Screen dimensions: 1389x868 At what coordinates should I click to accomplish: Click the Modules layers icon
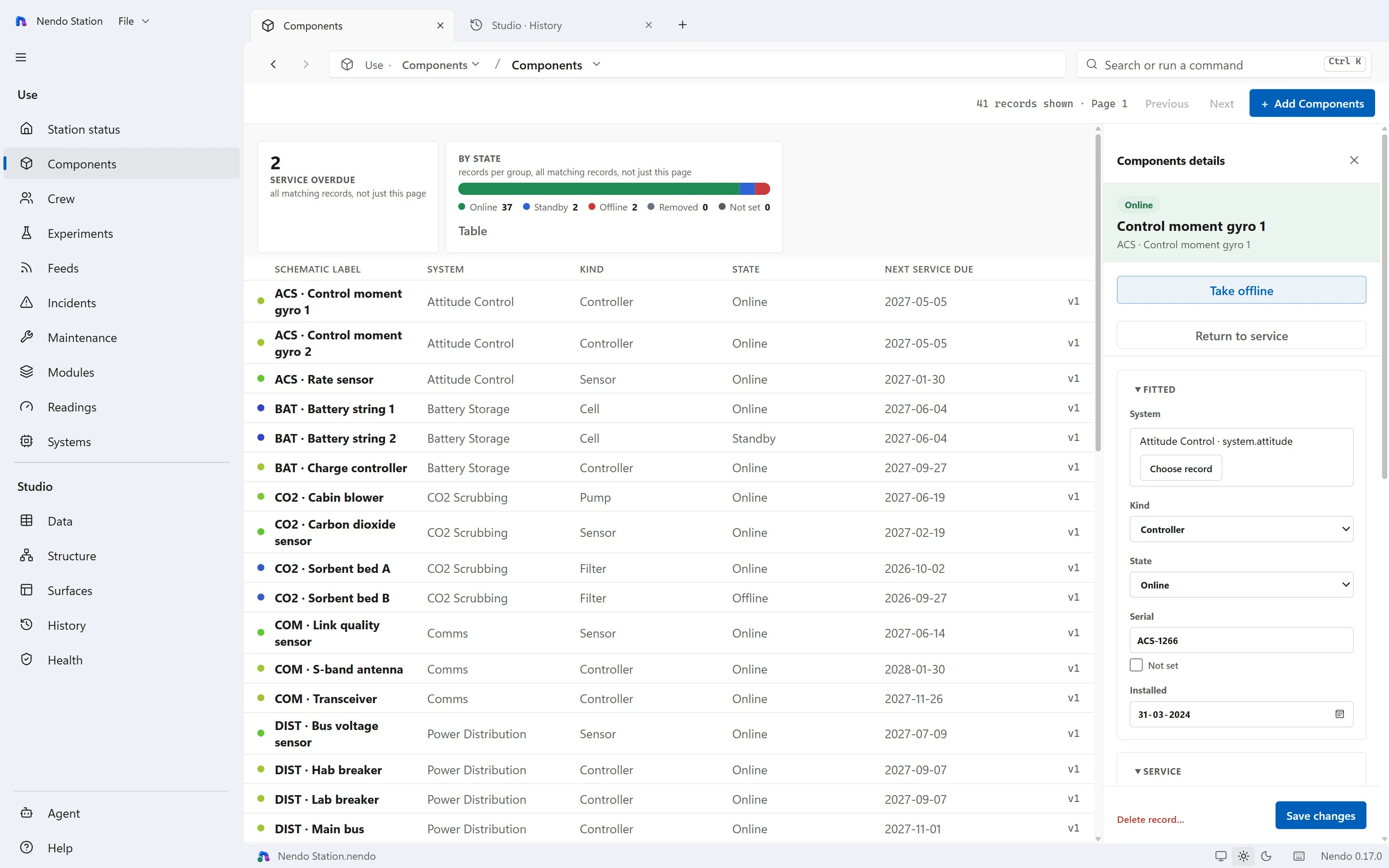tap(26, 372)
